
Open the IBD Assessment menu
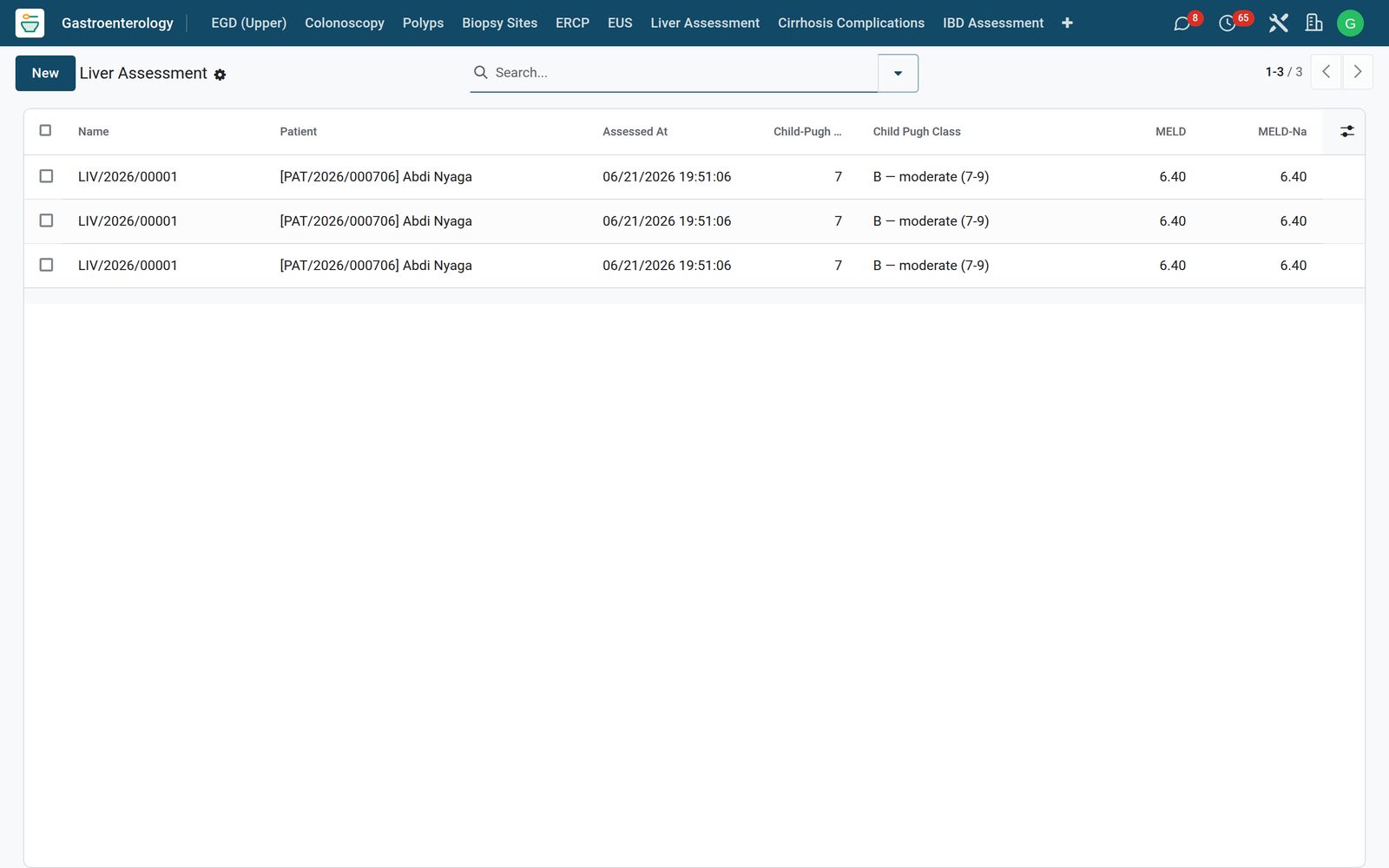[x=993, y=23]
